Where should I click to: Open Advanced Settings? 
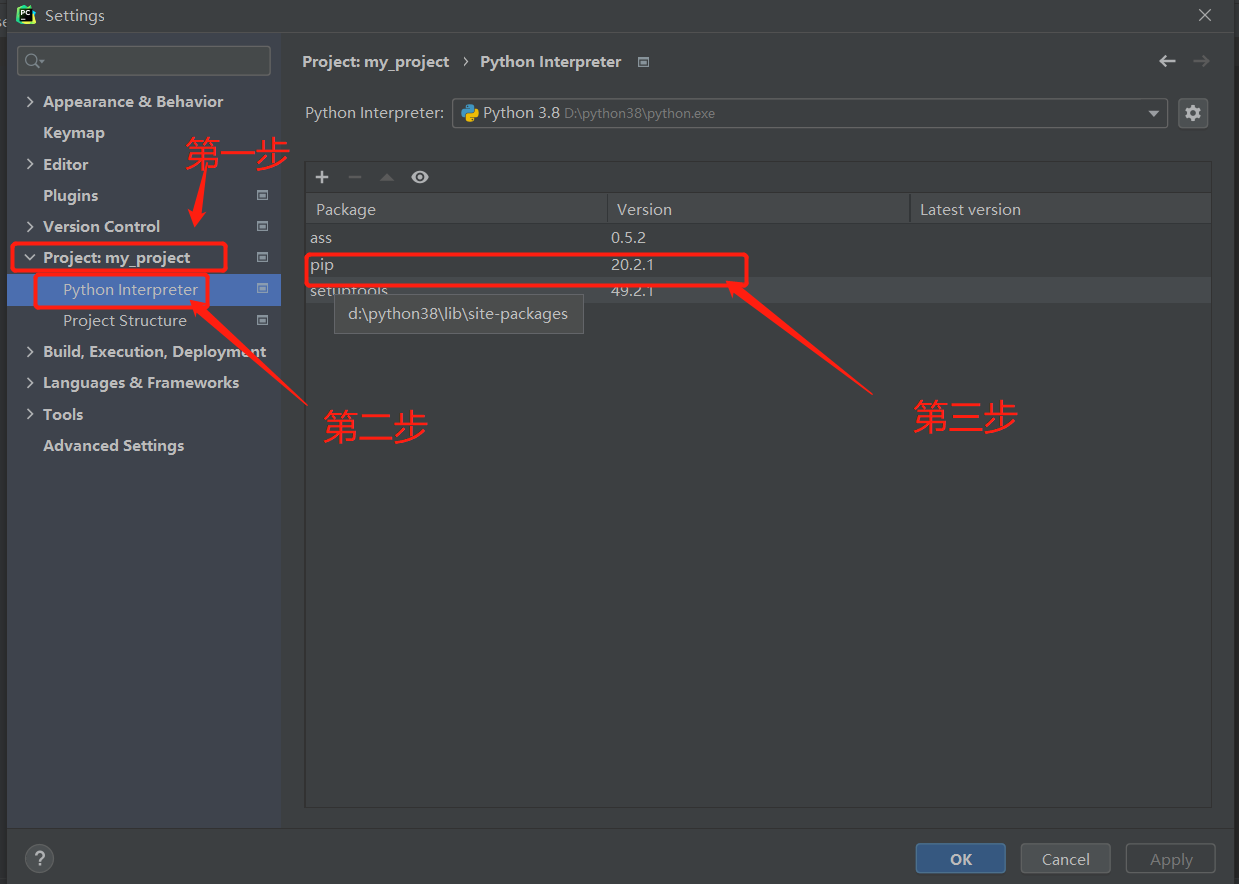[x=114, y=445]
